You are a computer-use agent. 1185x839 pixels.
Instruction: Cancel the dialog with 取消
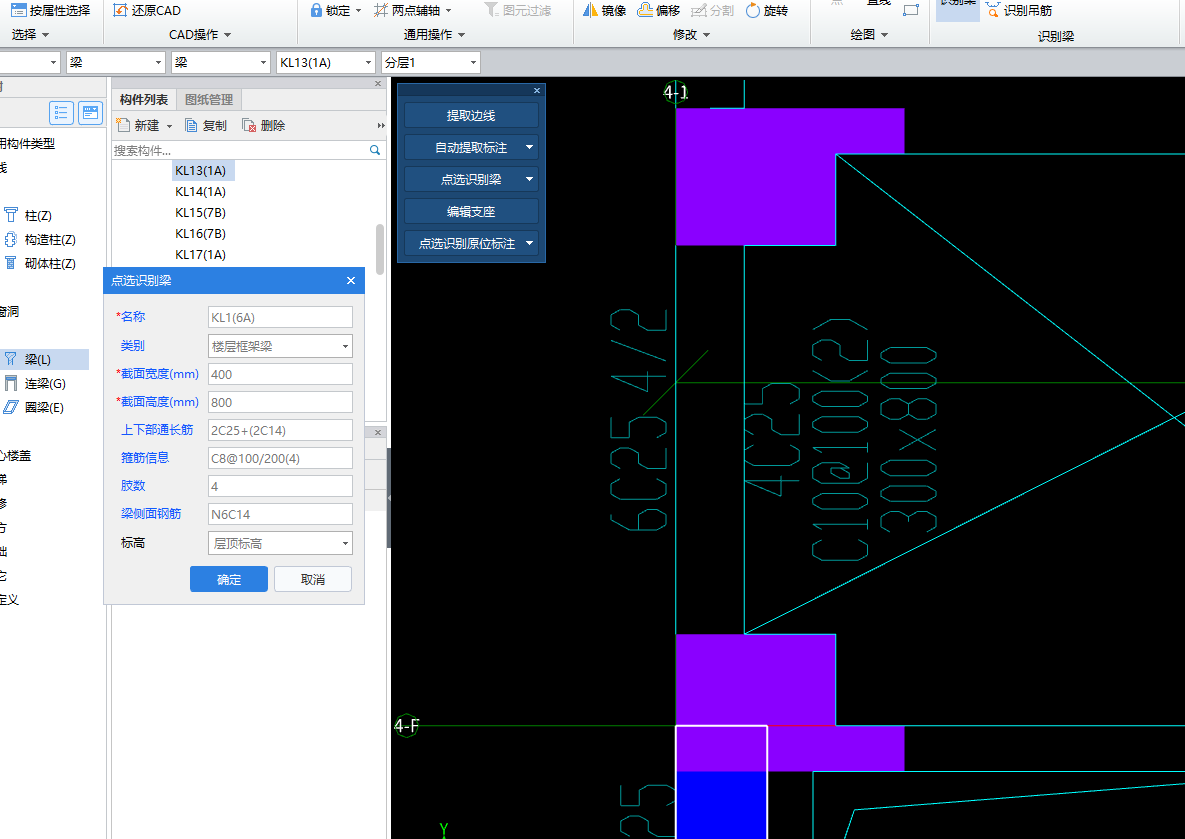coord(313,579)
